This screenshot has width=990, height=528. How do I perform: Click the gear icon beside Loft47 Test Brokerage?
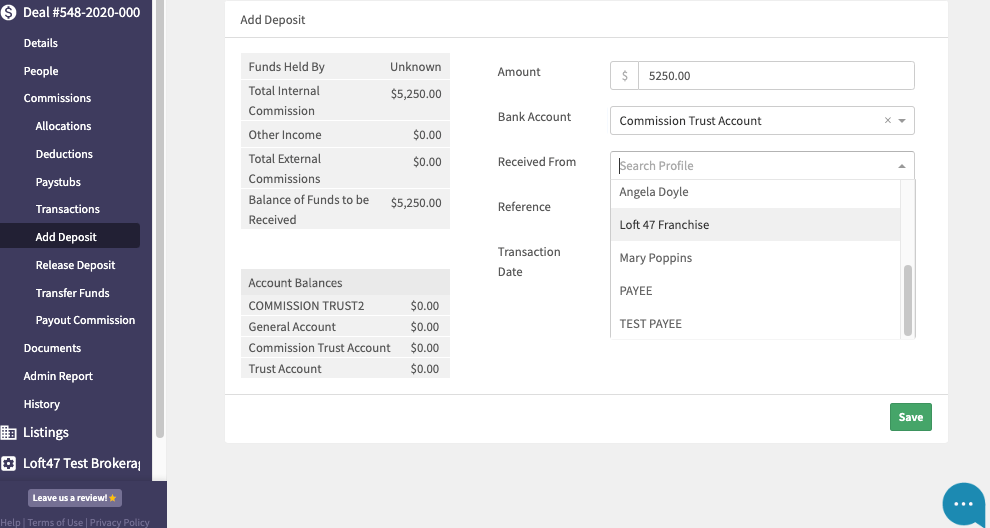pos(8,464)
